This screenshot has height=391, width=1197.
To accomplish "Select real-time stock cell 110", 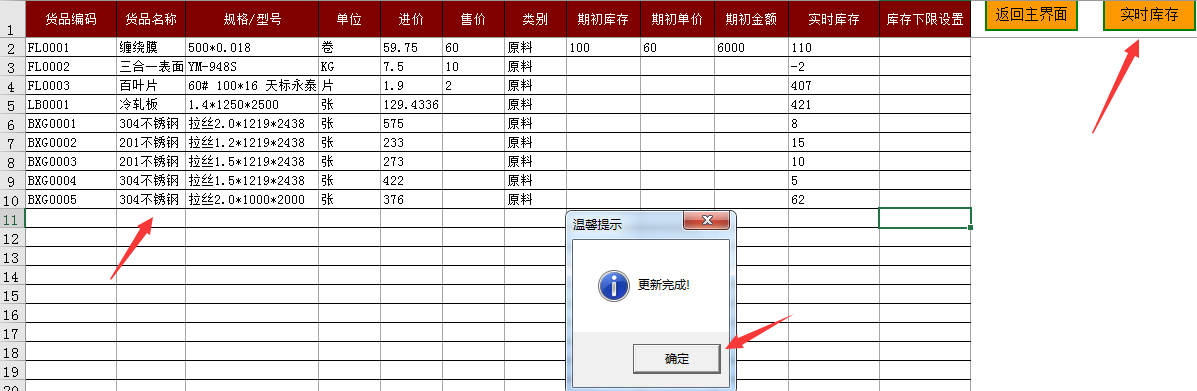I will click(x=834, y=47).
